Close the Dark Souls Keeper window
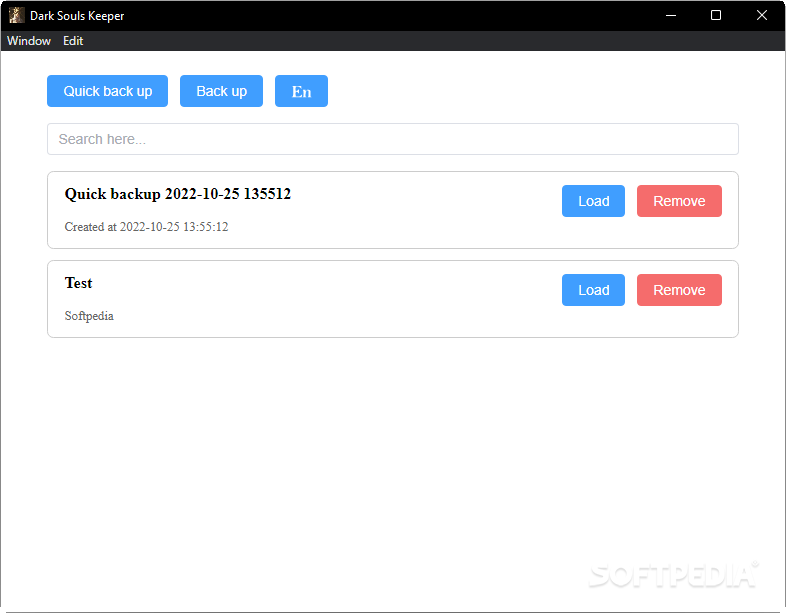The height and width of the screenshot is (613, 786). [x=761, y=16]
